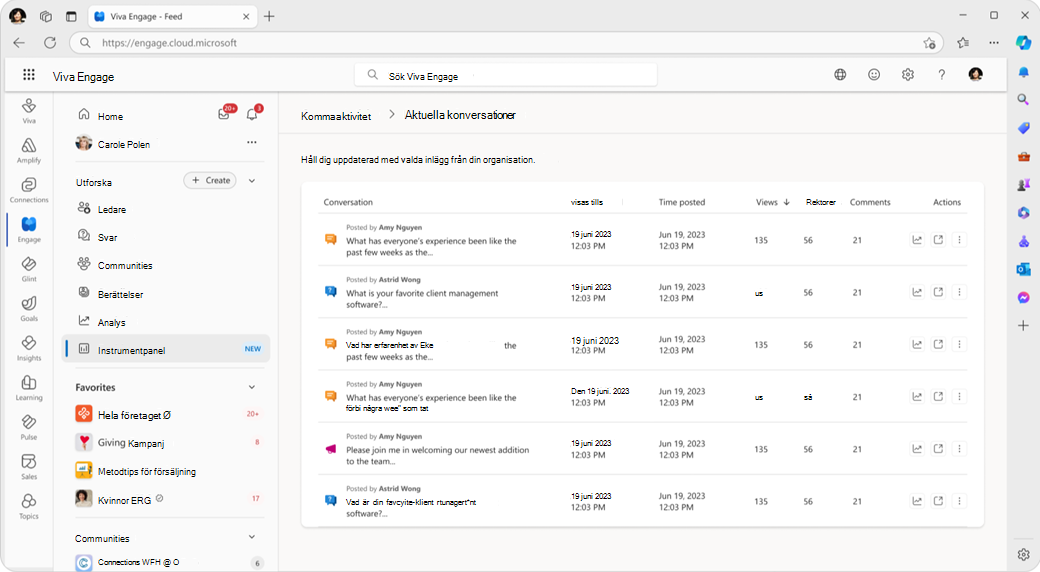1040x572 pixels.
Task: Open Goals in the app rail
Action: pyautogui.click(x=29, y=309)
